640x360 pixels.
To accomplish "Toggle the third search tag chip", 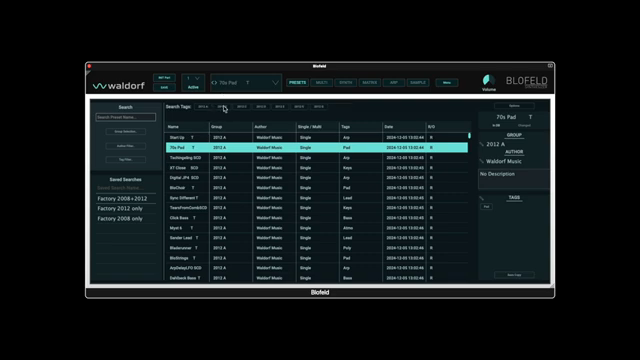I will tap(242, 107).
